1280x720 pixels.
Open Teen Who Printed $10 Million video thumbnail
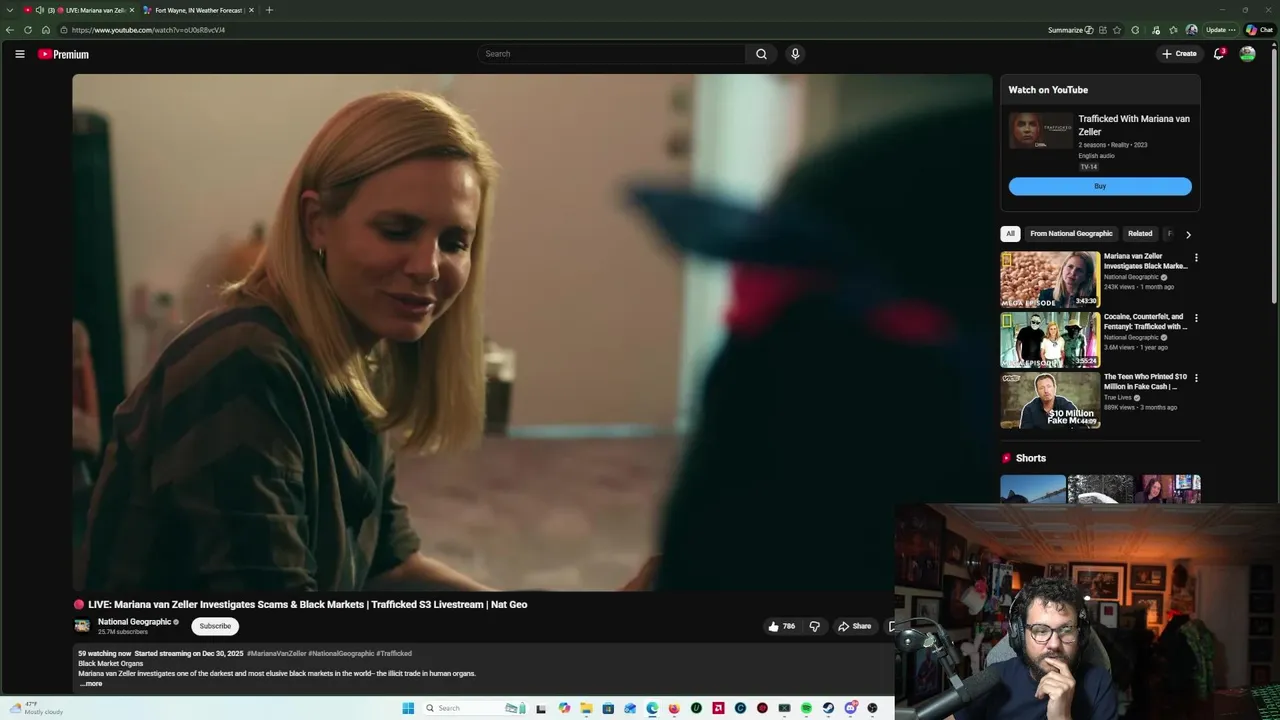(1050, 400)
